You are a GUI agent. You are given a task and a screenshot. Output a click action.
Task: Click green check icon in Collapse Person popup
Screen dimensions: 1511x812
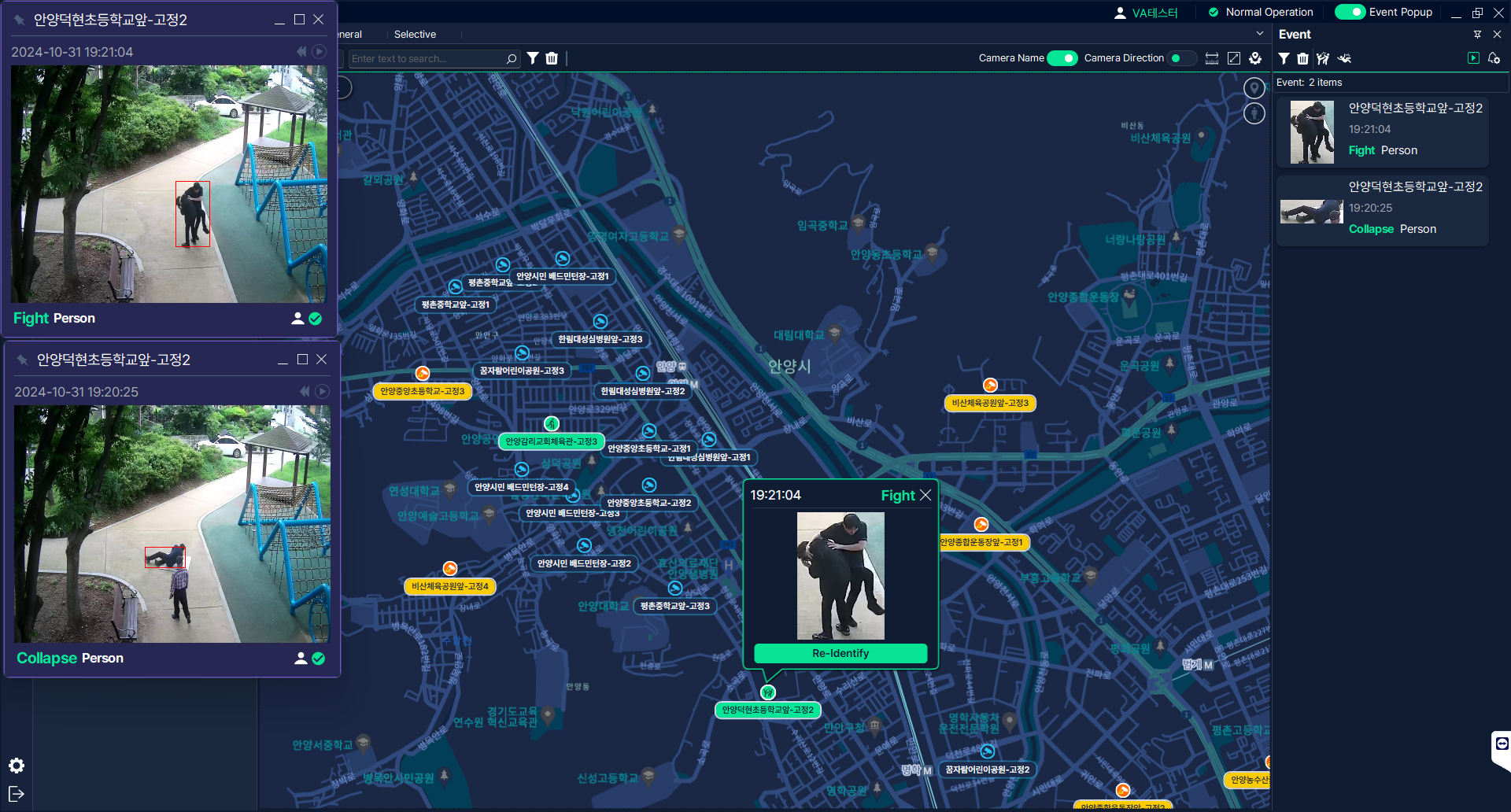(319, 659)
